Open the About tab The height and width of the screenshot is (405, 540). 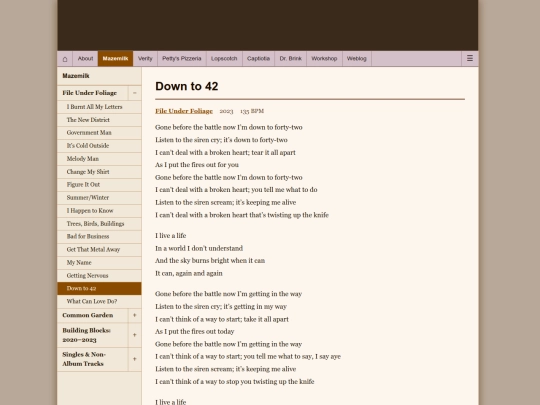[x=85, y=59]
